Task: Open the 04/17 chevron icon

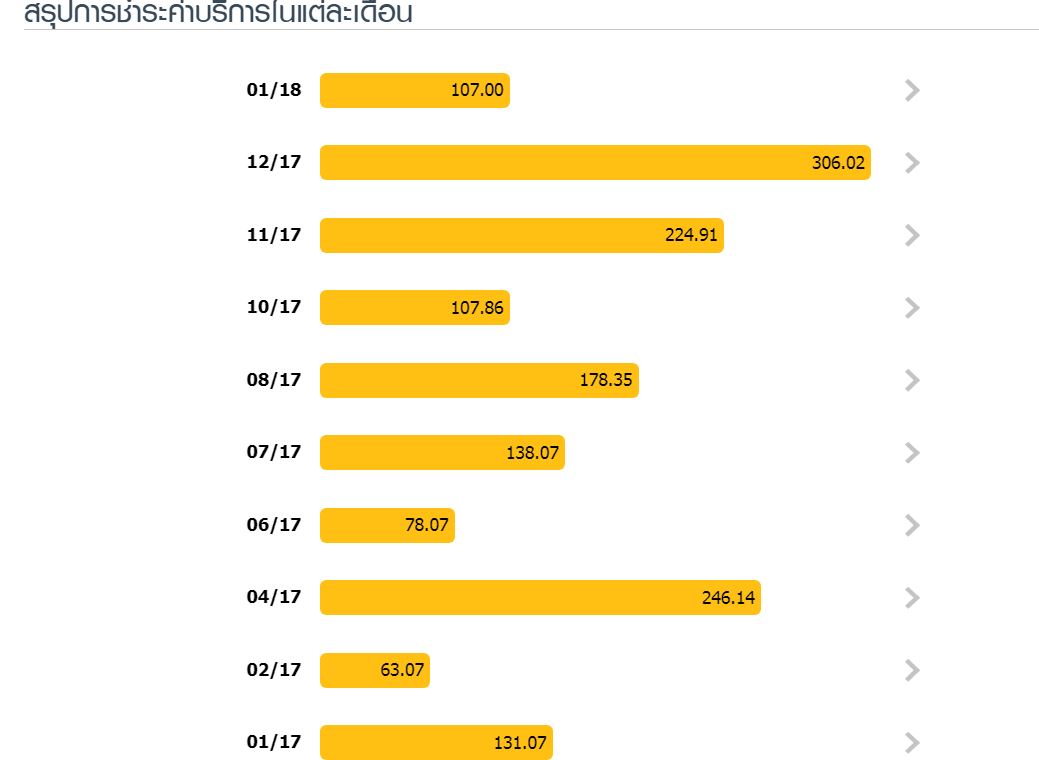Action: 912,598
